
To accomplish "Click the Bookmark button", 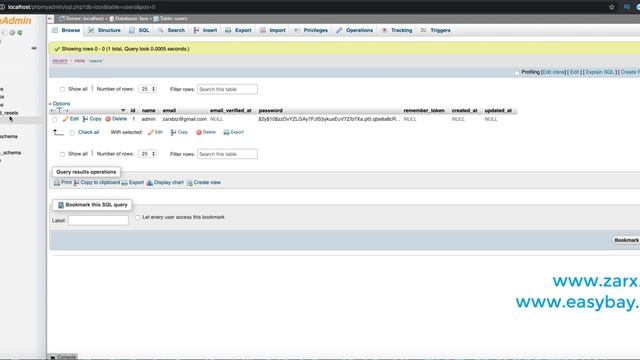I will 626,240.
